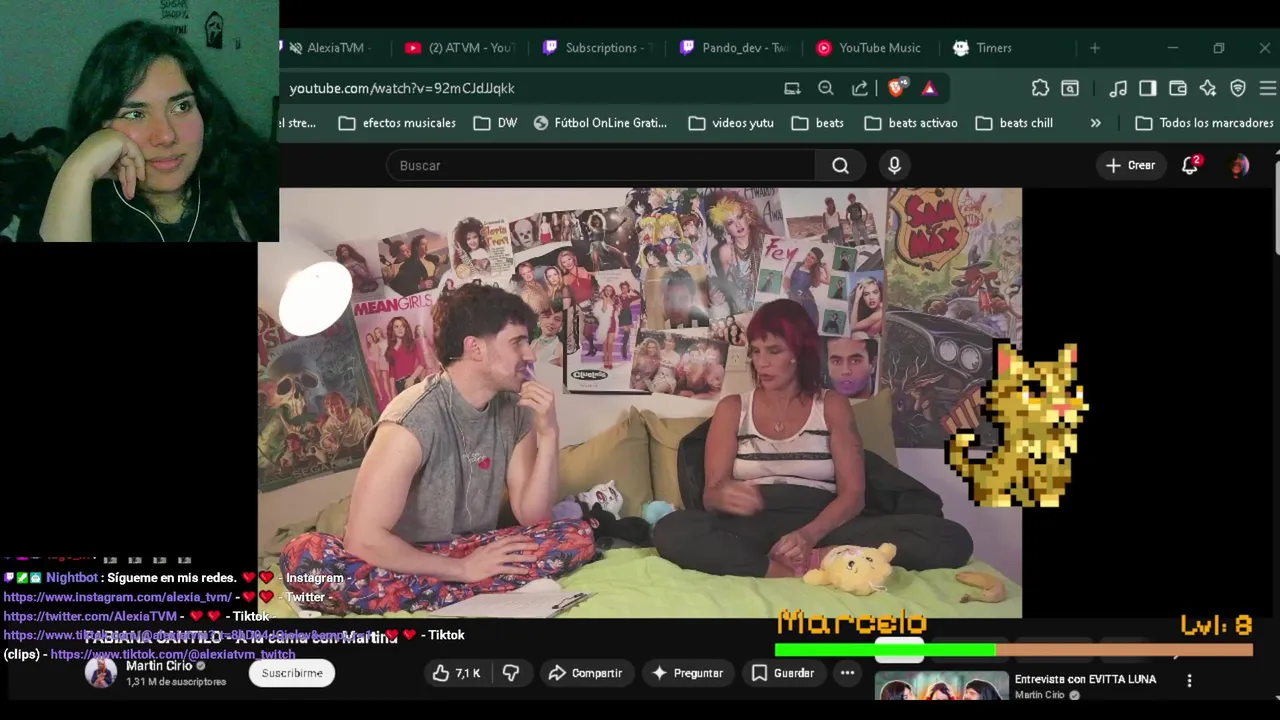This screenshot has width=1280, height=720.
Task: Switch to the YouTube Music tab
Action: [870, 48]
